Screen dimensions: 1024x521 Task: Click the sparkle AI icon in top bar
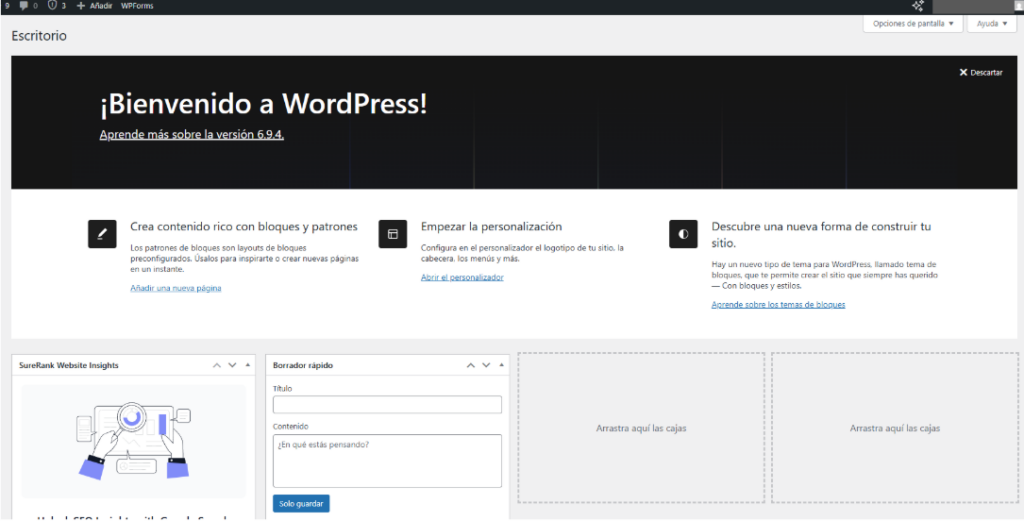(x=917, y=6)
